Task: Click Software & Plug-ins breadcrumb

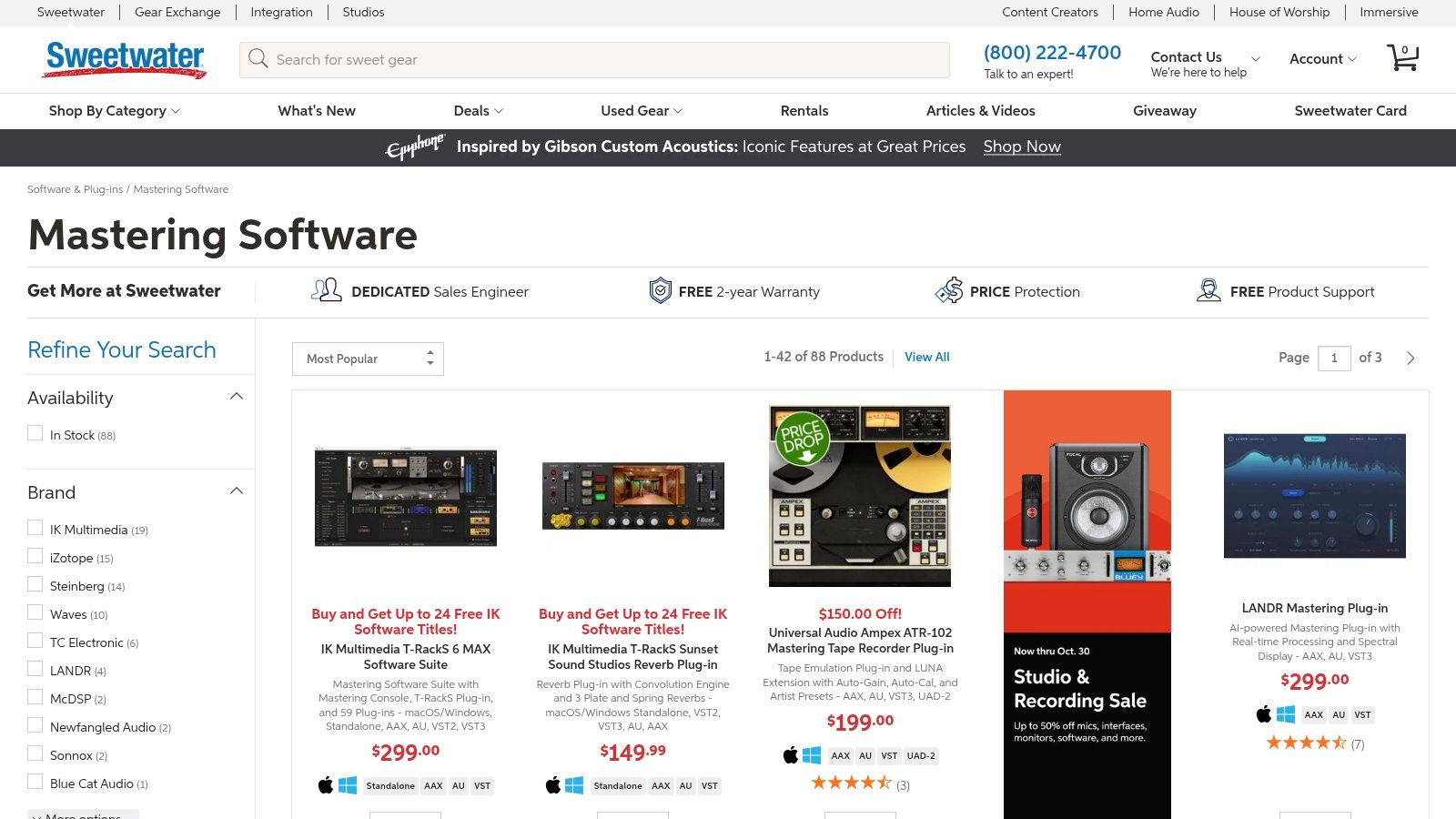Action: [75, 189]
